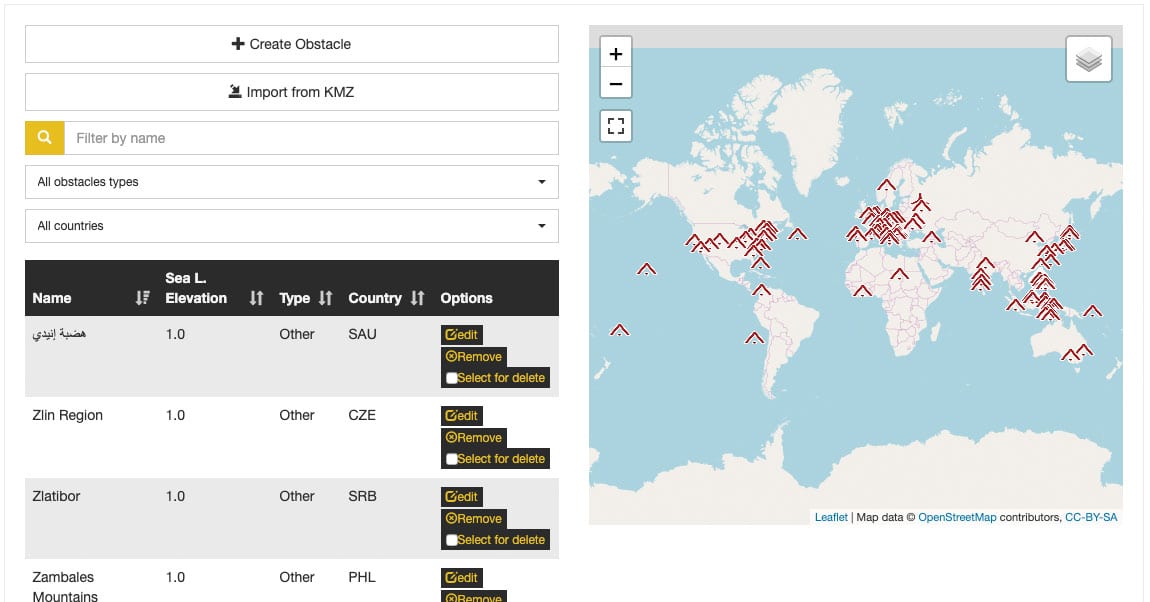Tick Select for delete on the SAU obstacle

pos(452,377)
